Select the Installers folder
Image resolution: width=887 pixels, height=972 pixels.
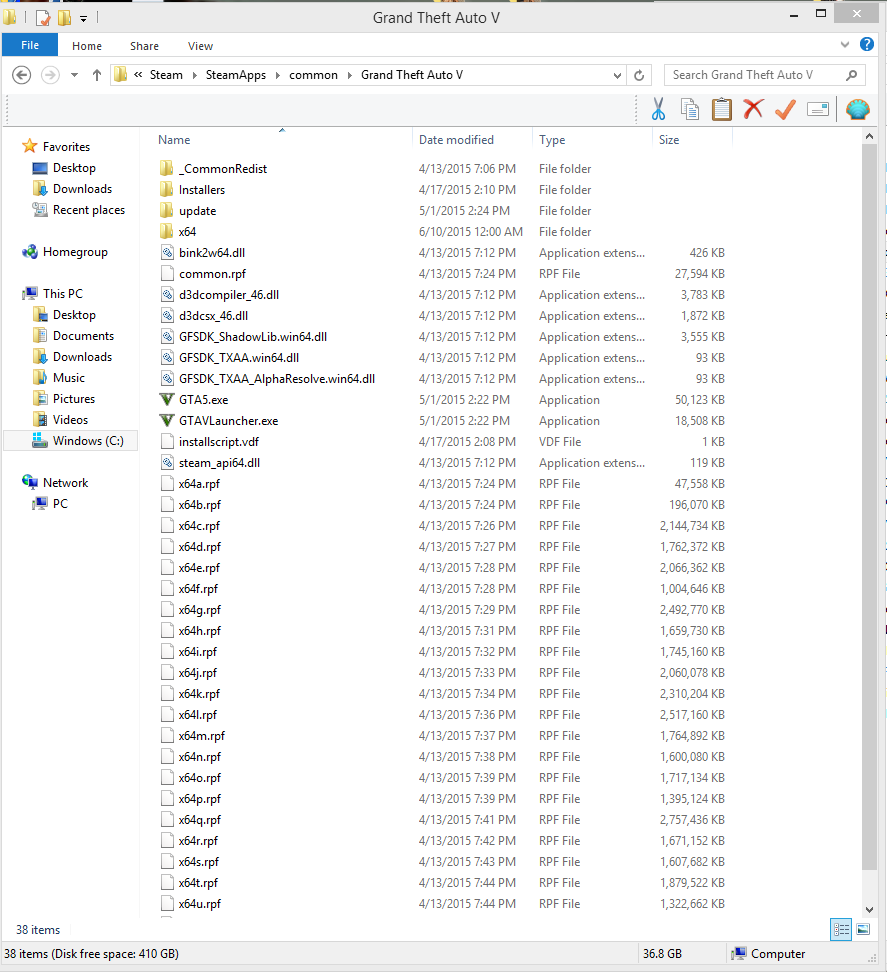[x=202, y=190]
